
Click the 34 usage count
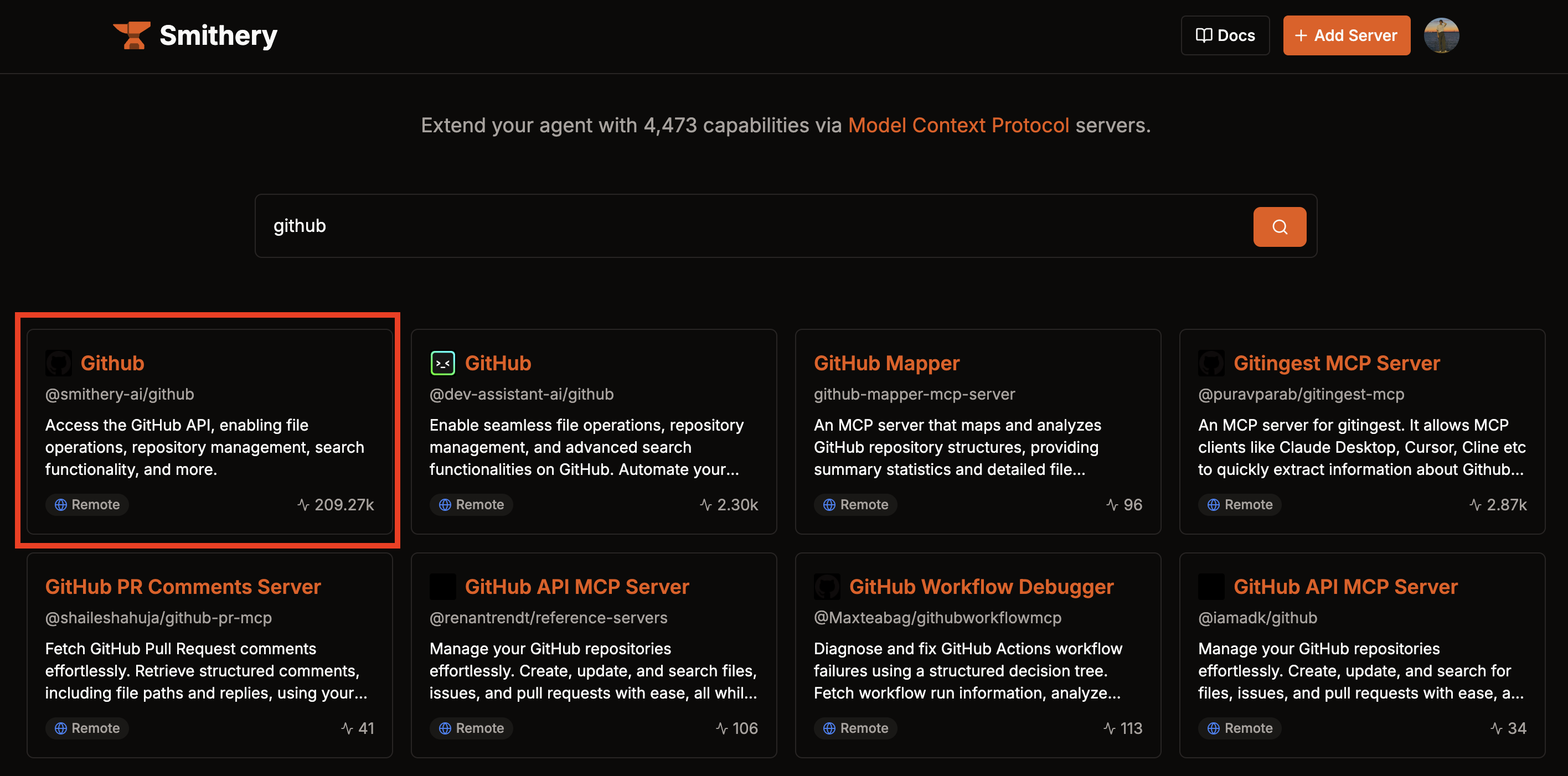tap(1508, 728)
